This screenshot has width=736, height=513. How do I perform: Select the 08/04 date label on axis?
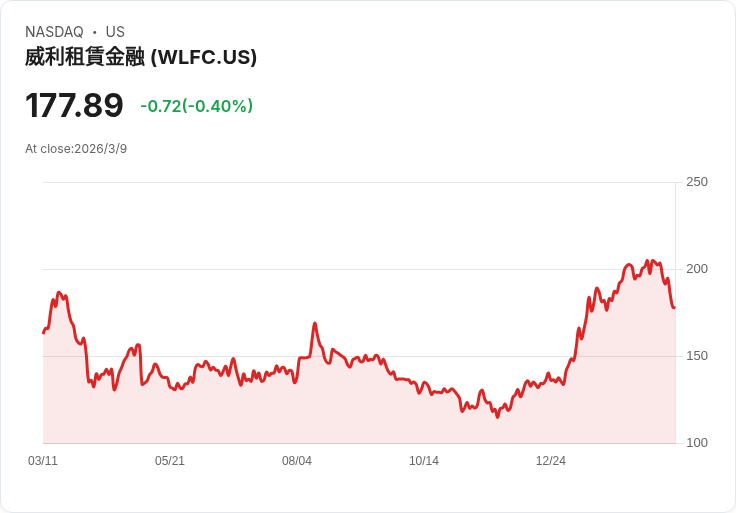coord(297,461)
